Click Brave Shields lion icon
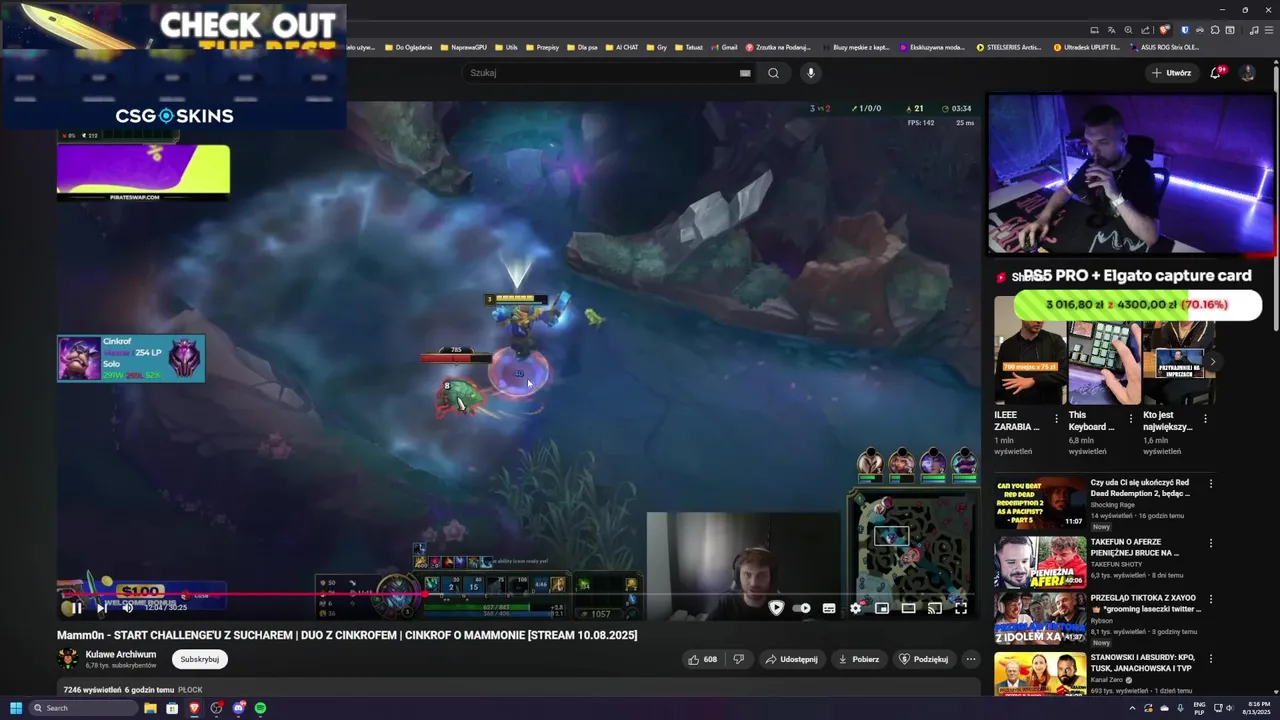Image resolution: width=1280 pixels, height=720 pixels. click(1164, 30)
